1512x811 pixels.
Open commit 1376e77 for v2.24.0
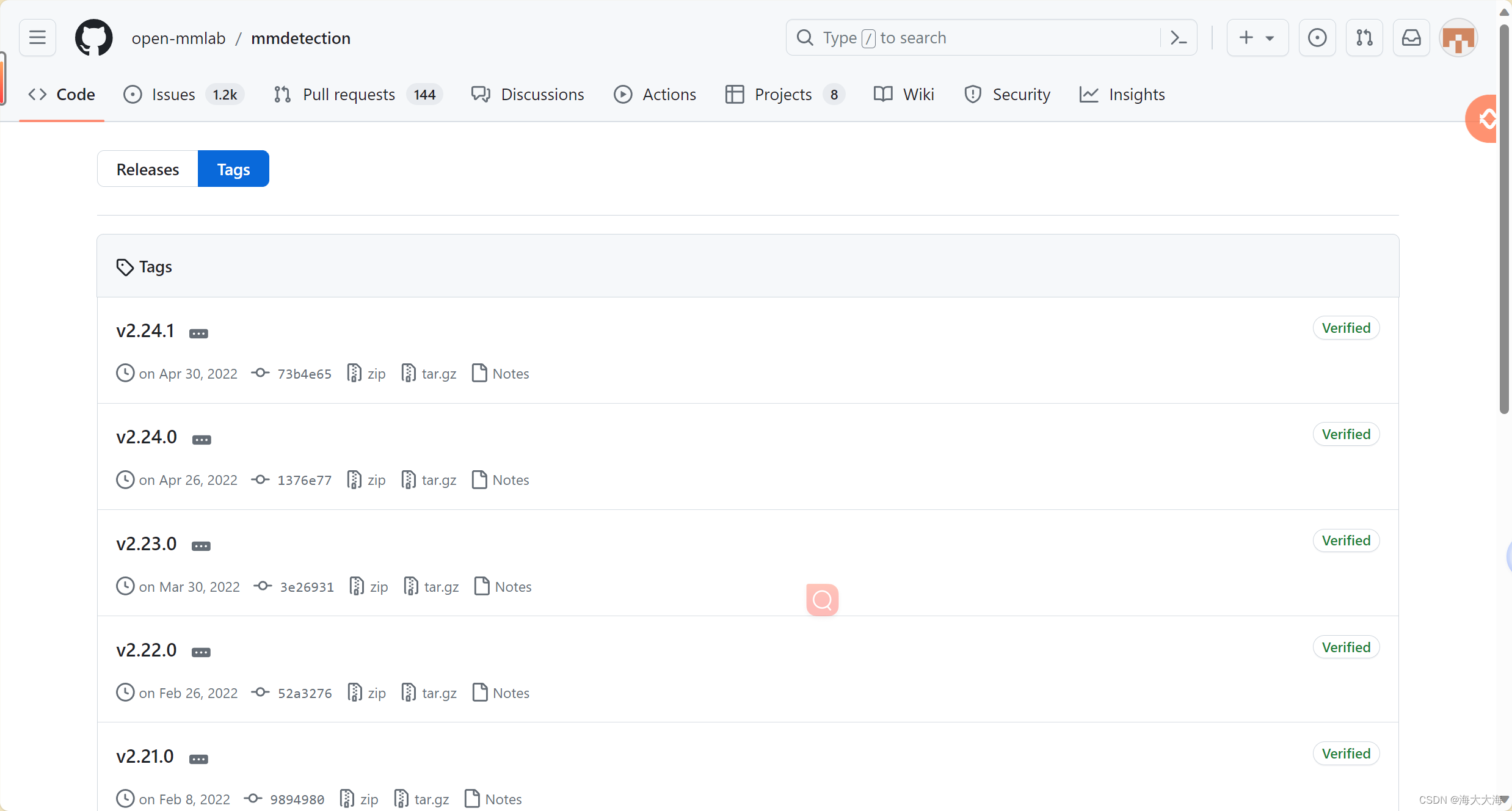tap(304, 481)
